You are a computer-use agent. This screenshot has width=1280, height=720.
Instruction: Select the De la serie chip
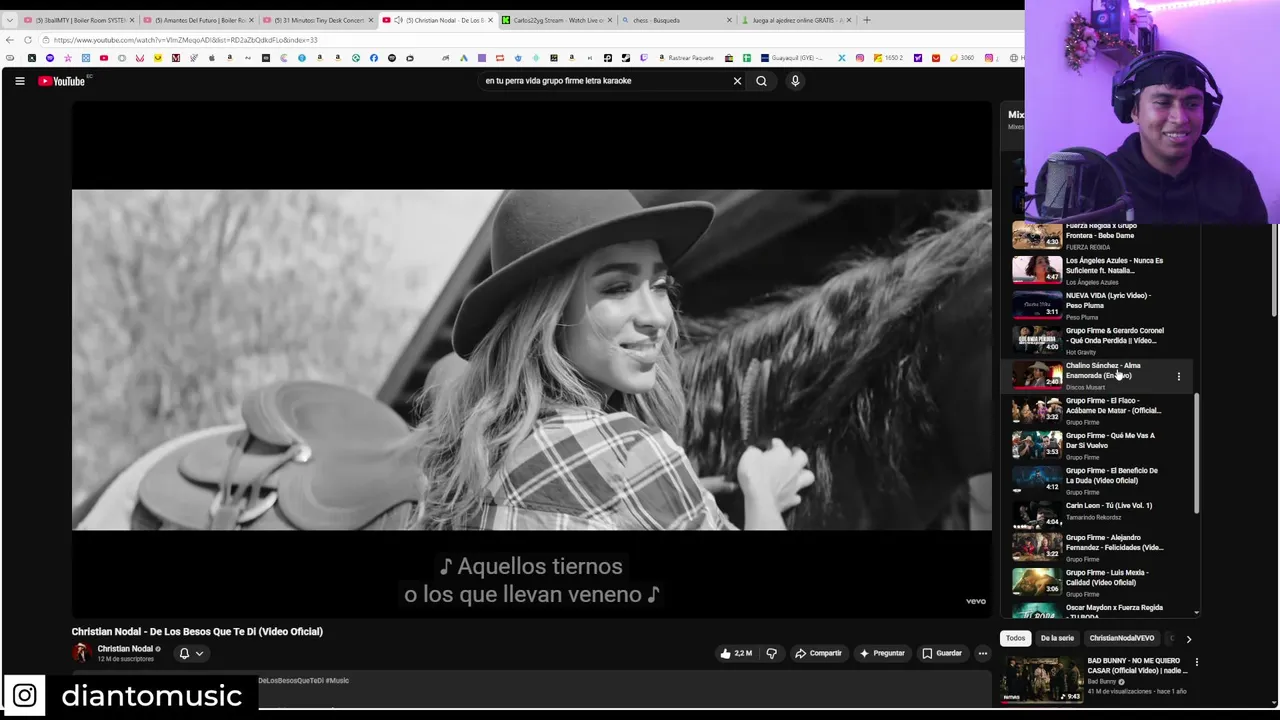click(1057, 638)
